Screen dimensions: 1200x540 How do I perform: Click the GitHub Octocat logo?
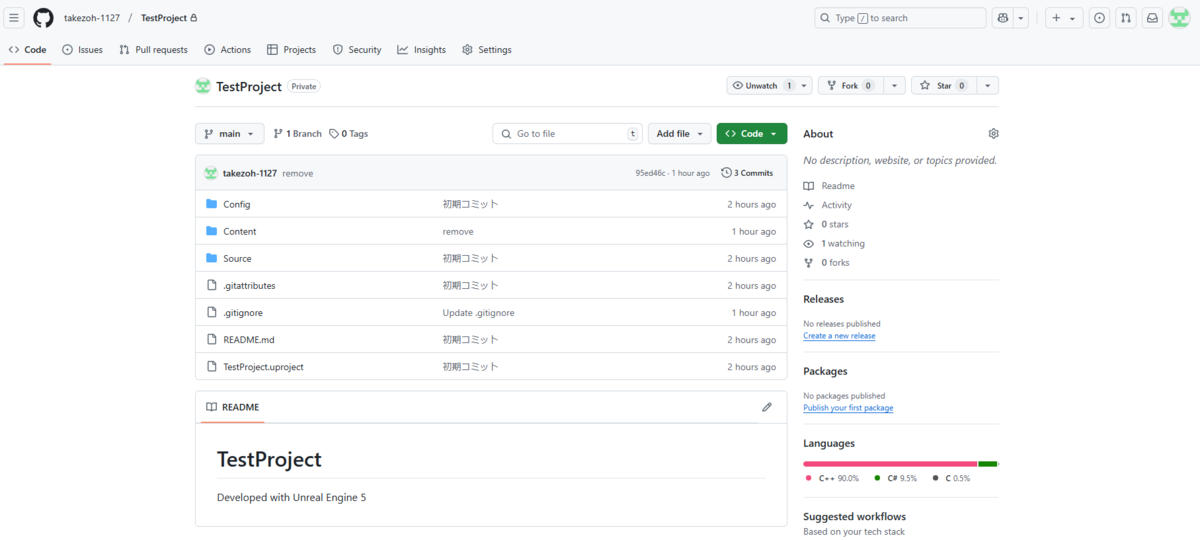tap(43, 18)
